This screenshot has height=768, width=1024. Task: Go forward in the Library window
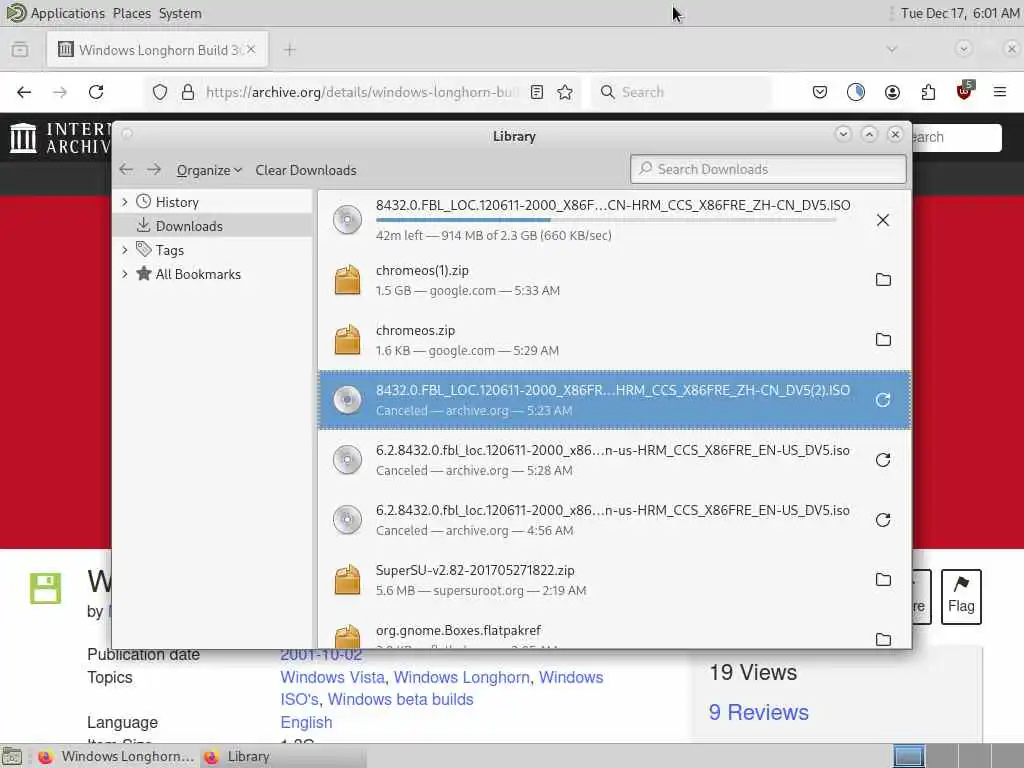pos(154,170)
